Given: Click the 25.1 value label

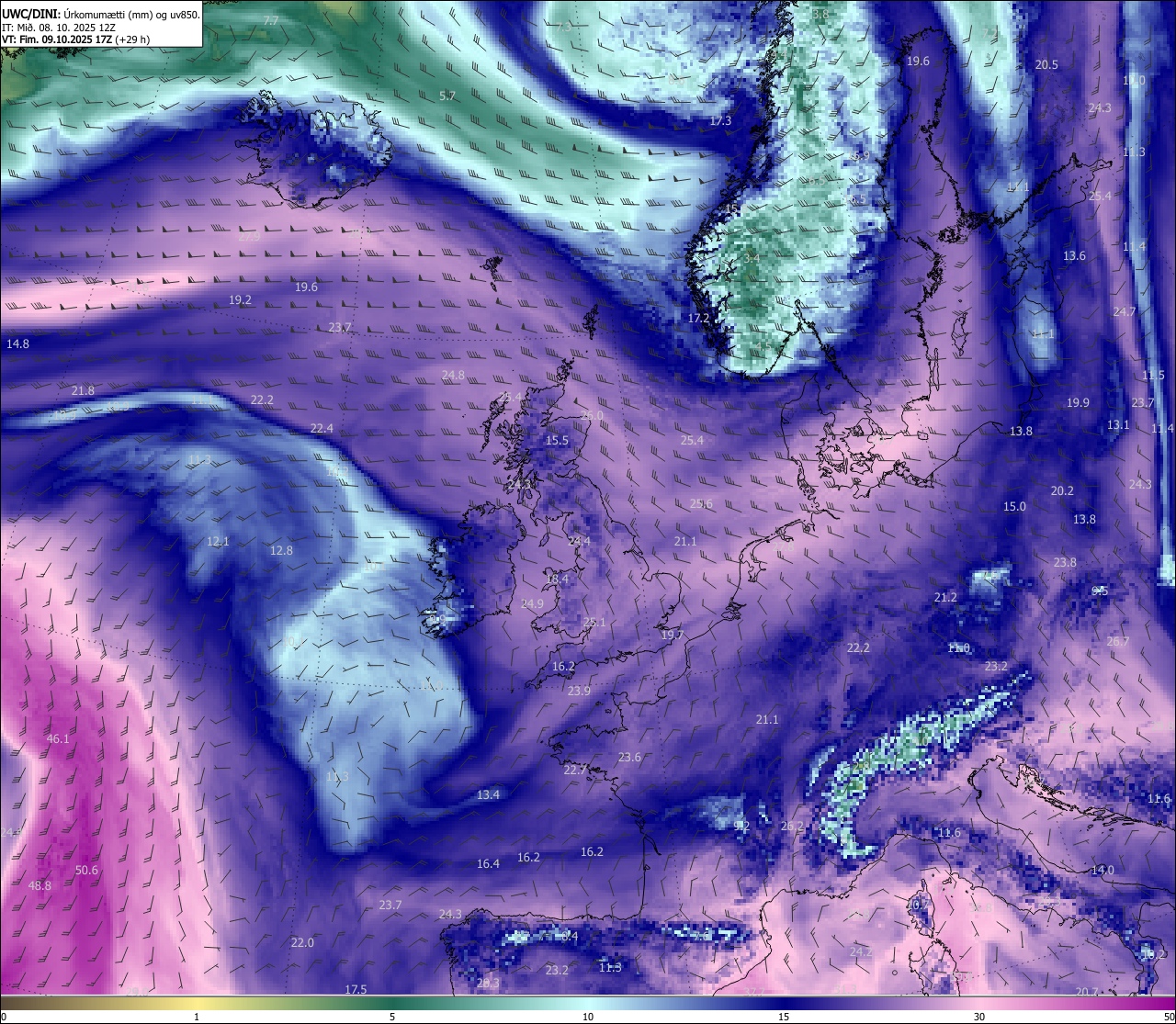Looking at the screenshot, I should point(594,622).
